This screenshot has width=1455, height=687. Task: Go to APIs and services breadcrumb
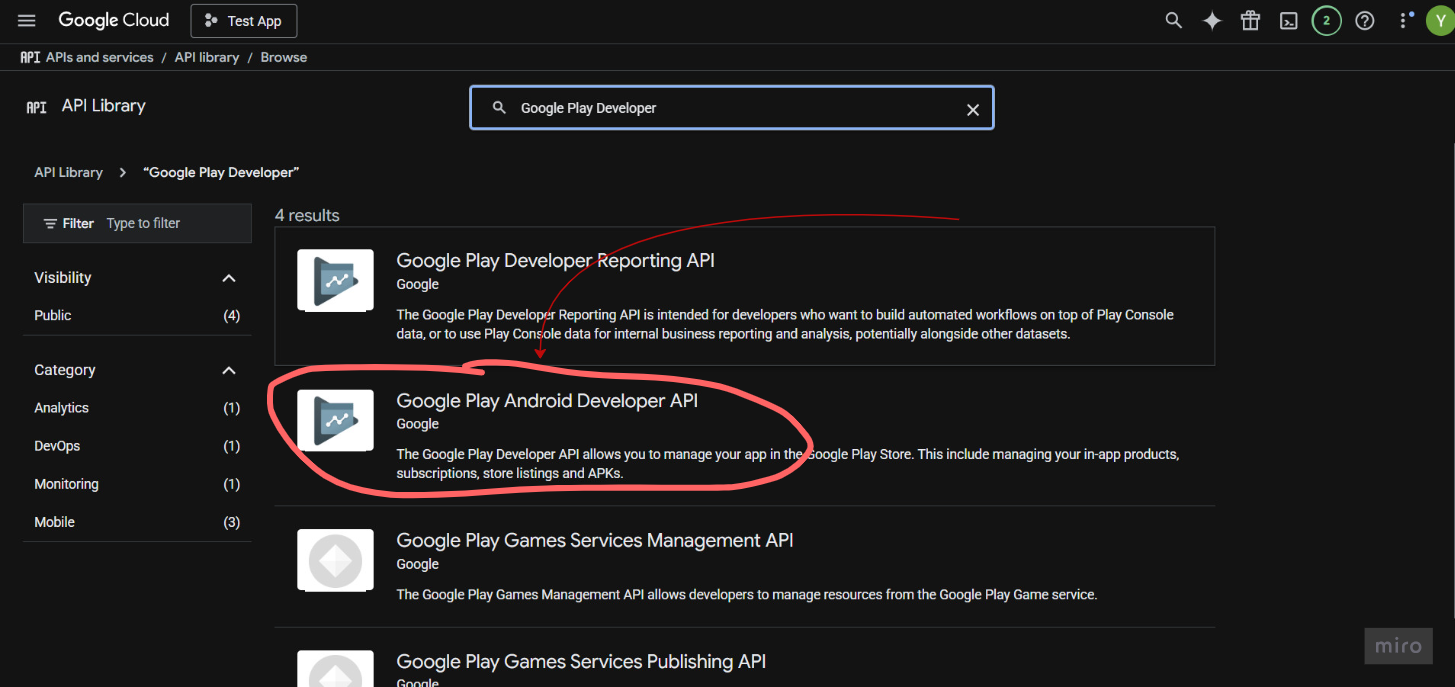pos(100,57)
